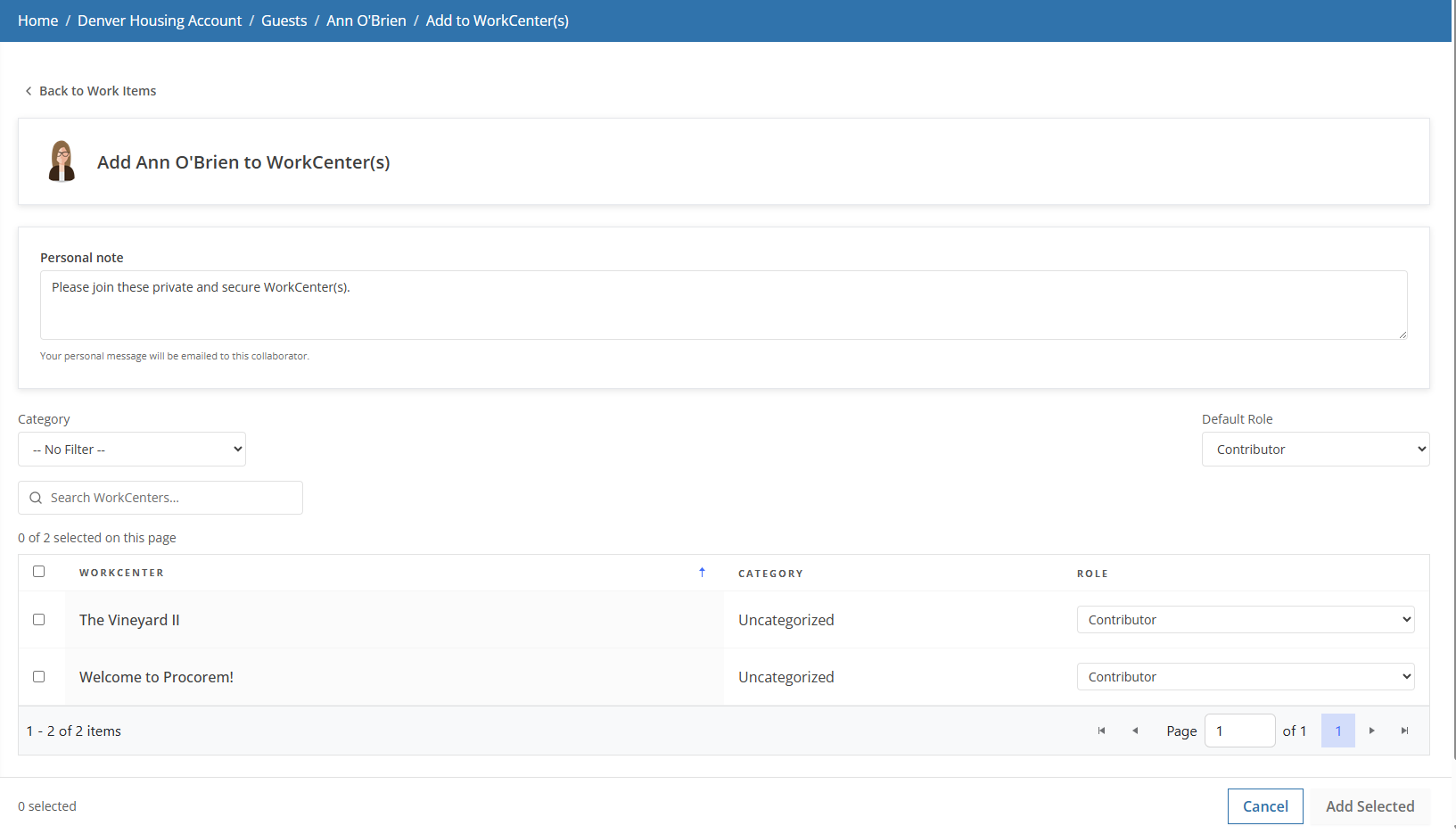This screenshot has width=1456, height=834.
Task: Go to previous page of results
Action: coord(1135,731)
